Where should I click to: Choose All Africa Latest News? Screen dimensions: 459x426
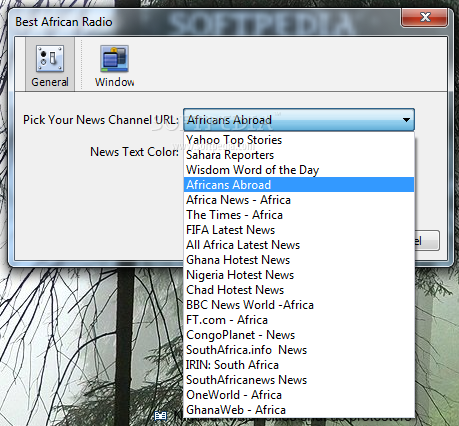pyautogui.click(x=299, y=245)
